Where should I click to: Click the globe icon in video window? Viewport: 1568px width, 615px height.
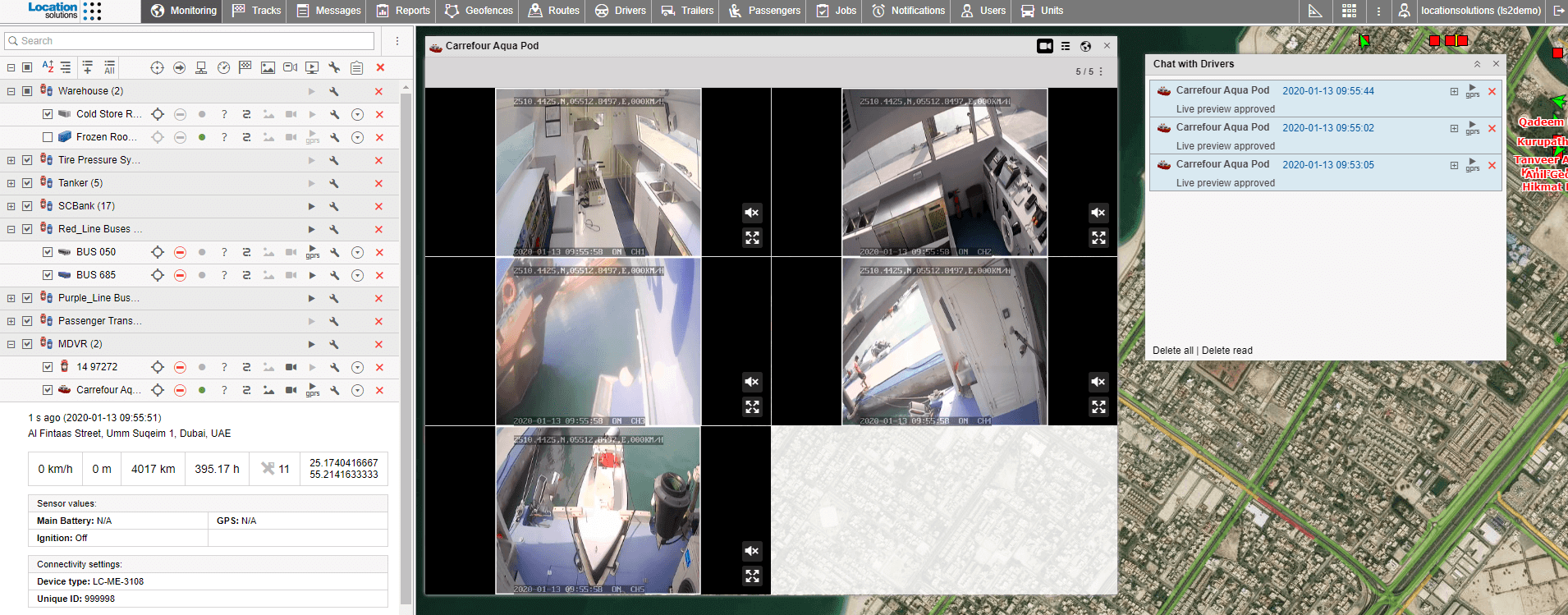point(1085,46)
